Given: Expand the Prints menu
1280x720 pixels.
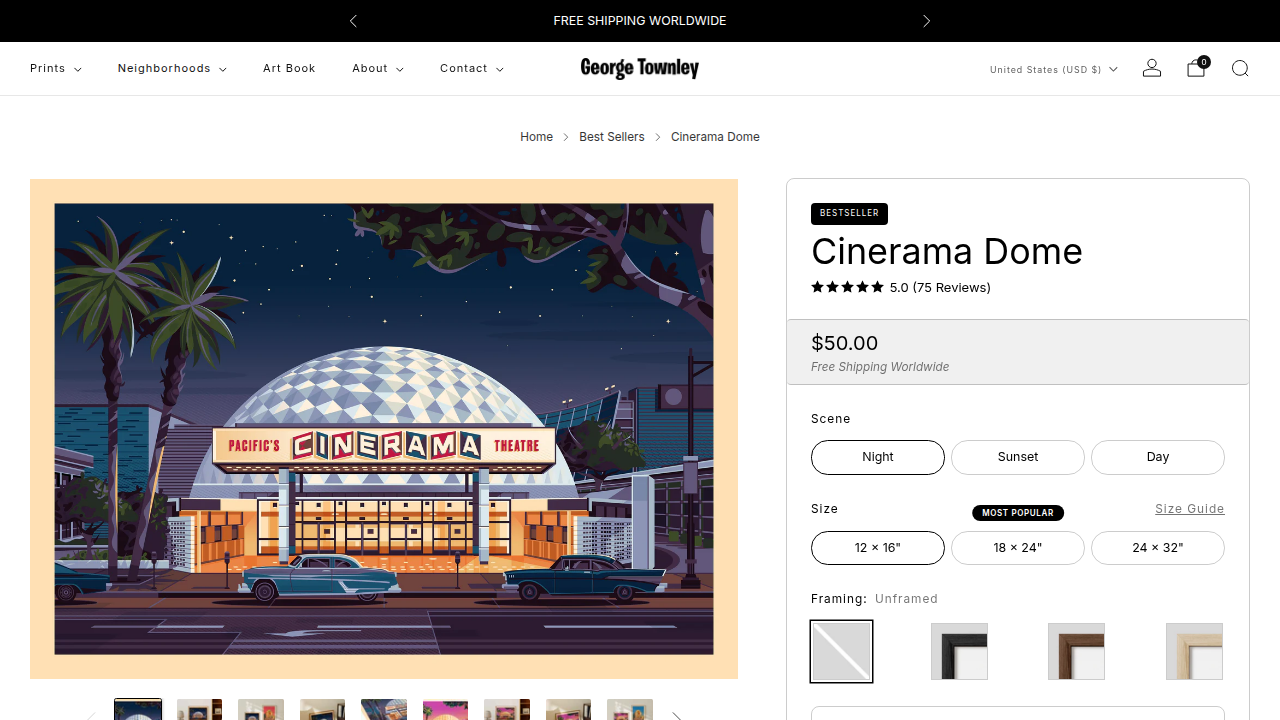Looking at the screenshot, I should [x=56, y=68].
